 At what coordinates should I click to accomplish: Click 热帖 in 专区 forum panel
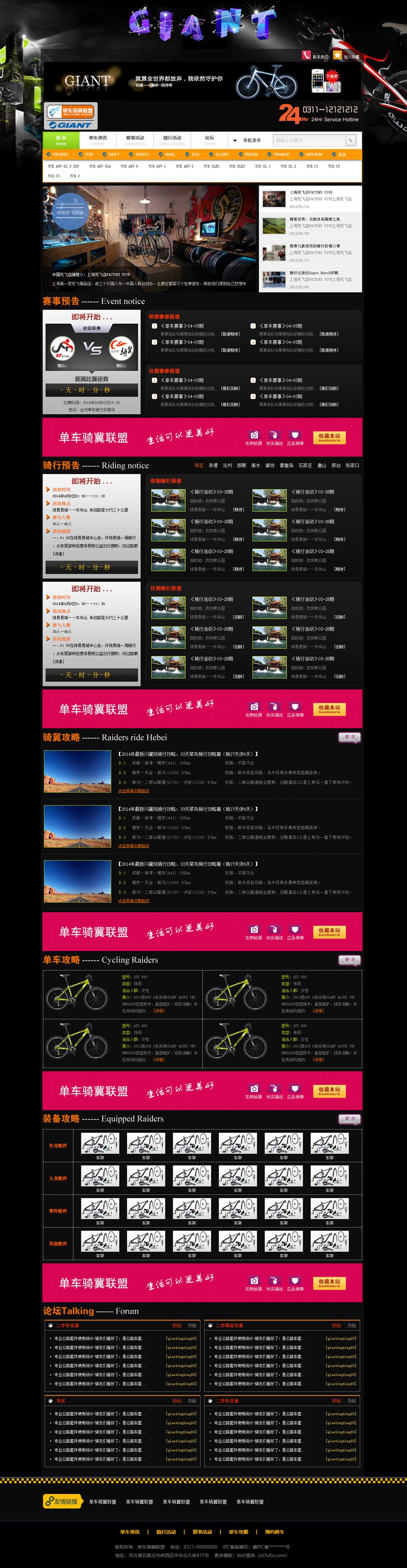[x=192, y=1401]
